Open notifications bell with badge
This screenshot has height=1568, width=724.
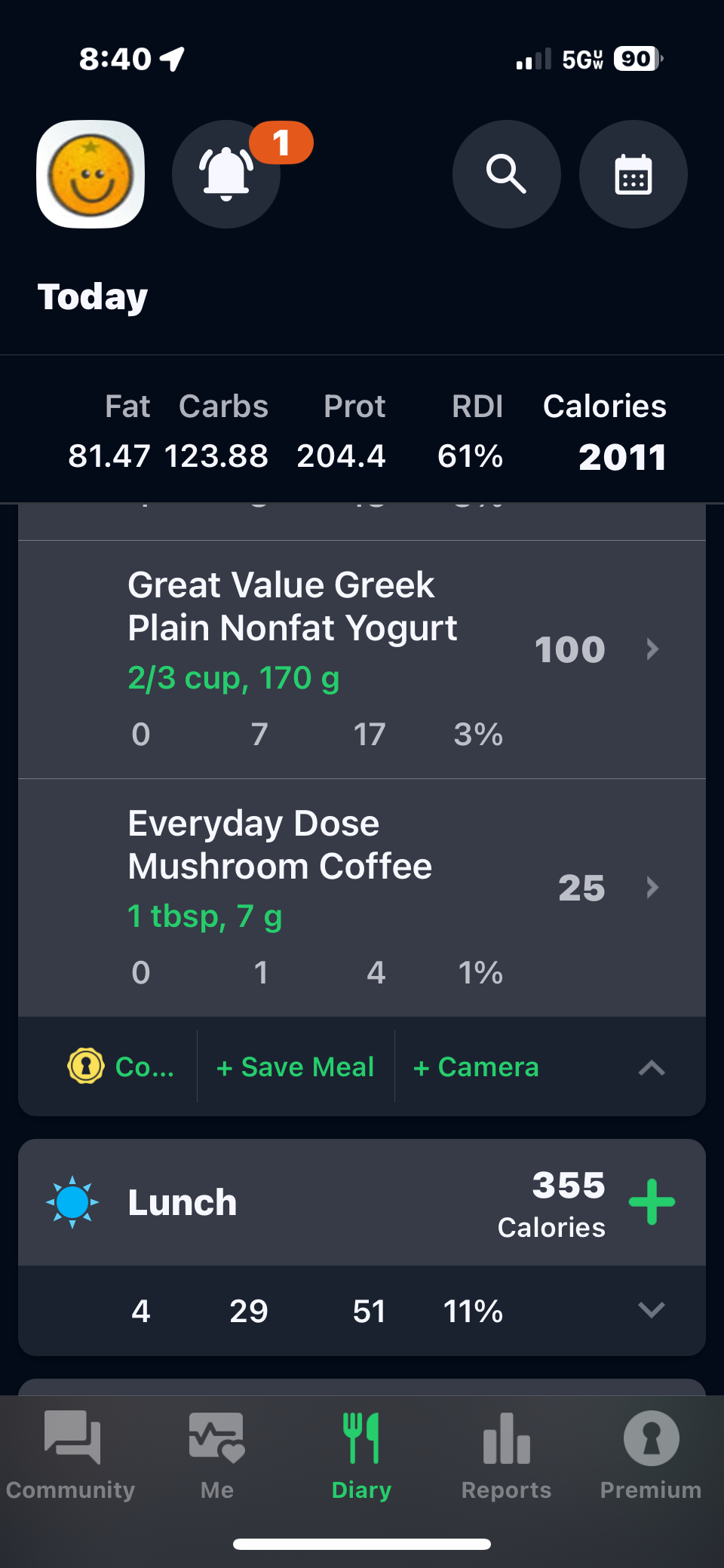226,174
